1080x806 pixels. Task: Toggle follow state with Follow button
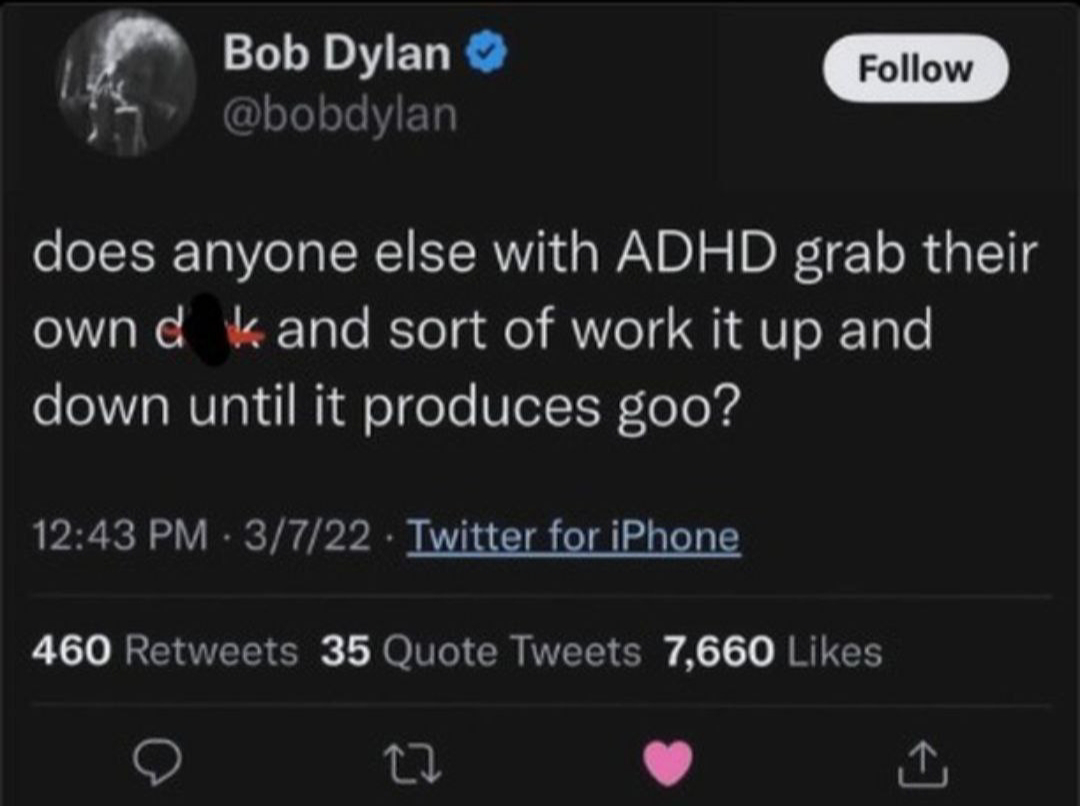[x=915, y=68]
